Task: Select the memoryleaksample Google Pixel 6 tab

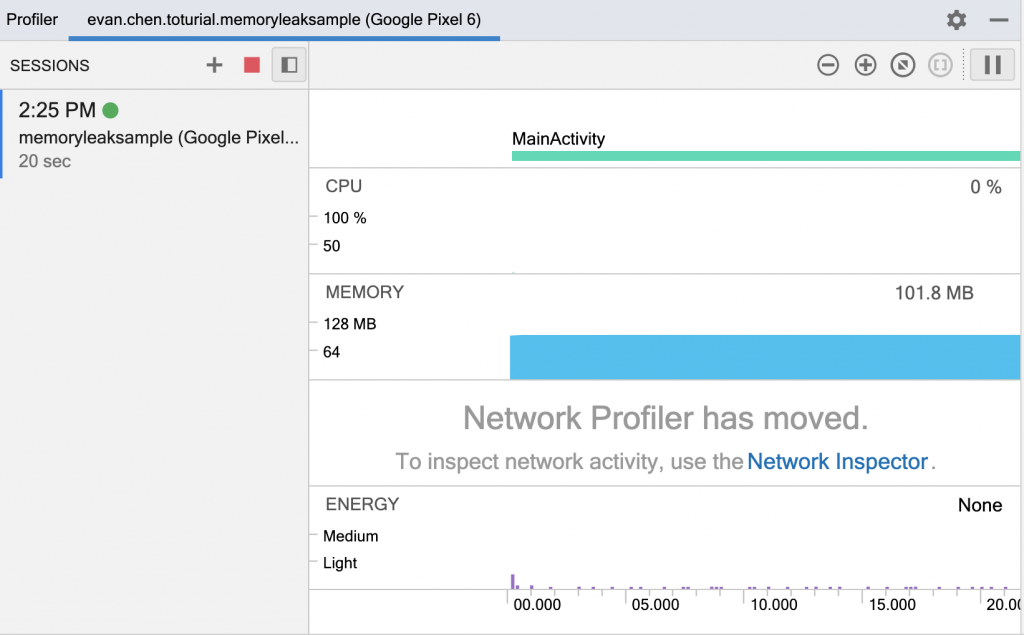Action: tap(284, 20)
